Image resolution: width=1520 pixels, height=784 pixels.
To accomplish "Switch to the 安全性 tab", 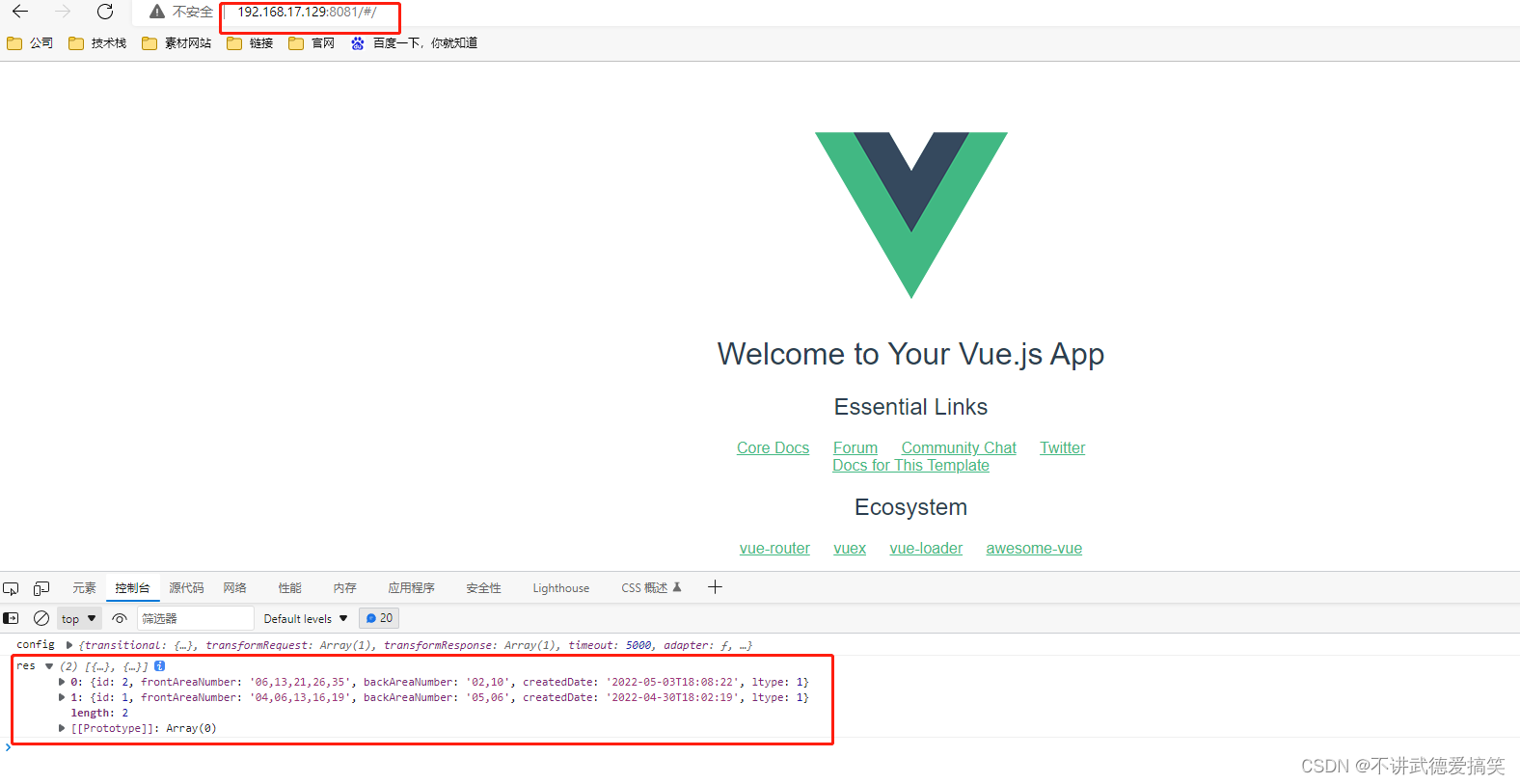I will (x=483, y=588).
